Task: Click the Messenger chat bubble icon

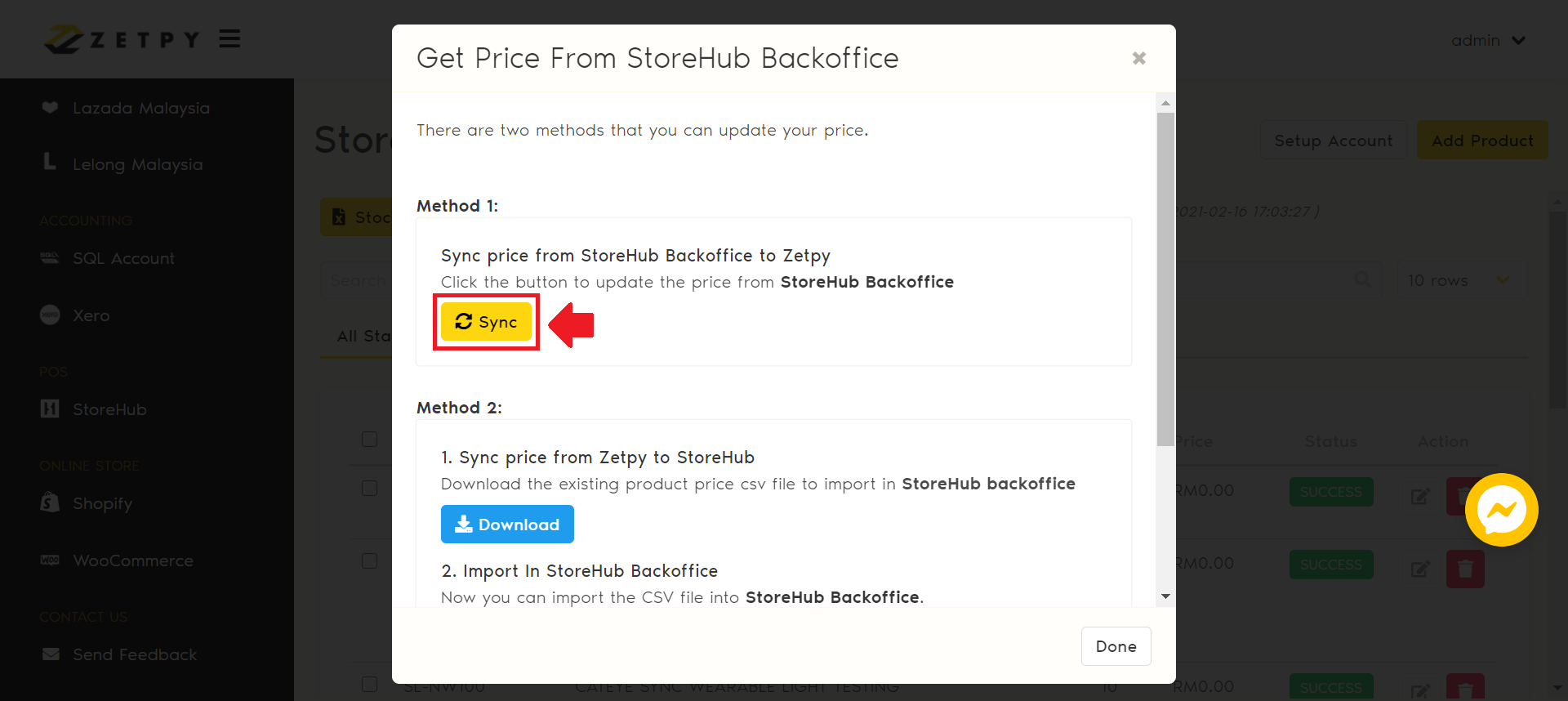Action: click(1501, 510)
